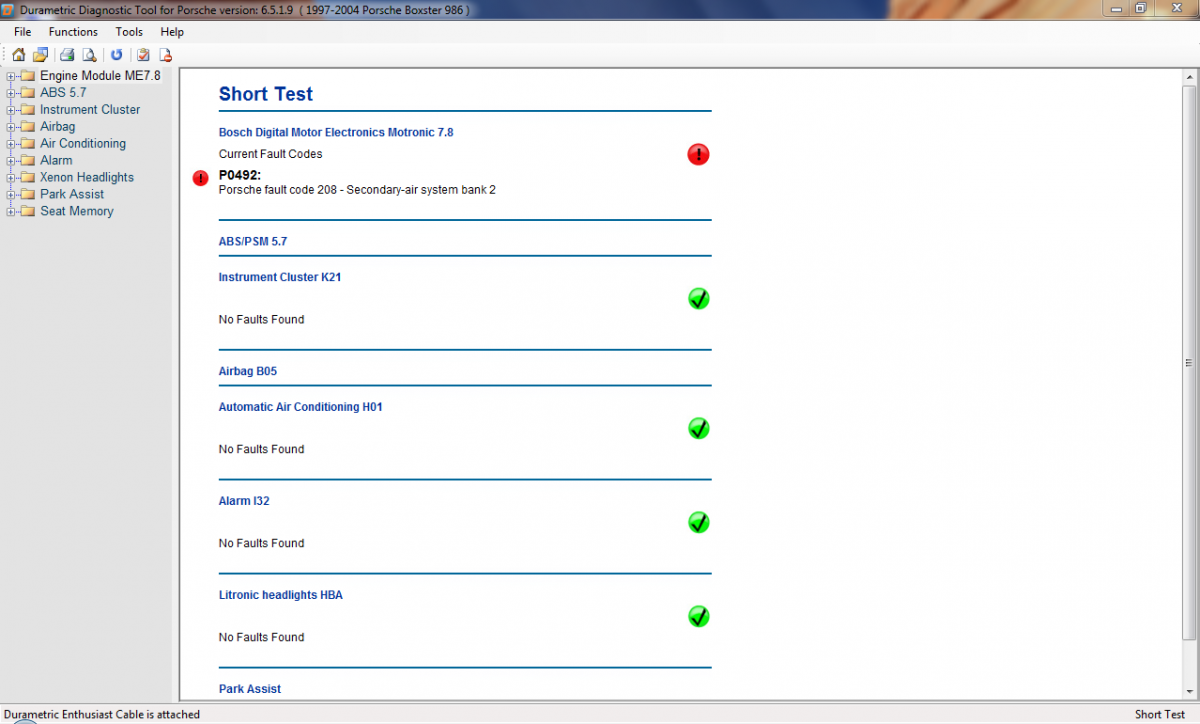Expand the Seat Memory tree node
Viewport: 1200px width, 724px height.
coord(11,212)
